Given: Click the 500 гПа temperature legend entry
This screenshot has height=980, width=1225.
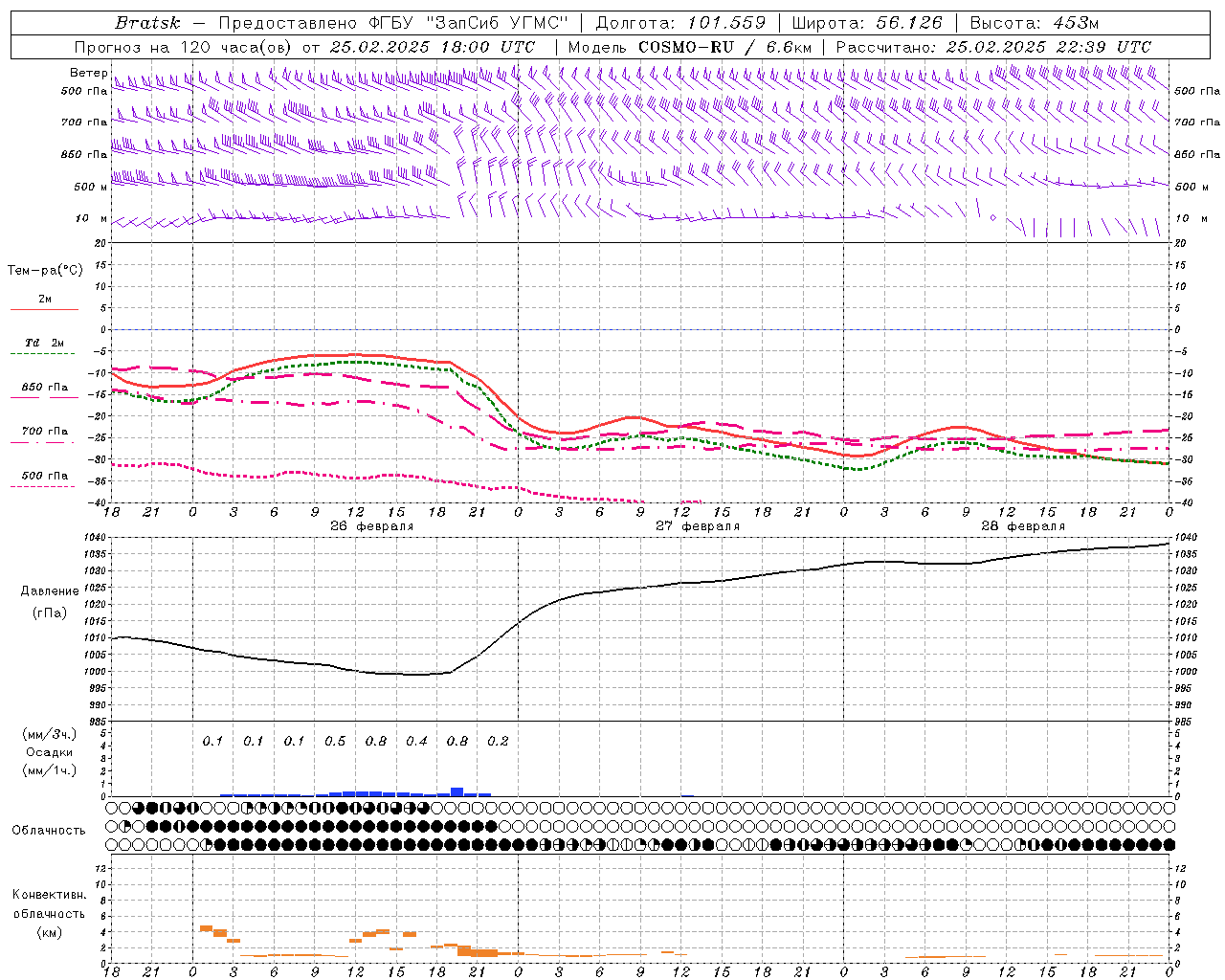Looking at the screenshot, I should (x=44, y=476).
